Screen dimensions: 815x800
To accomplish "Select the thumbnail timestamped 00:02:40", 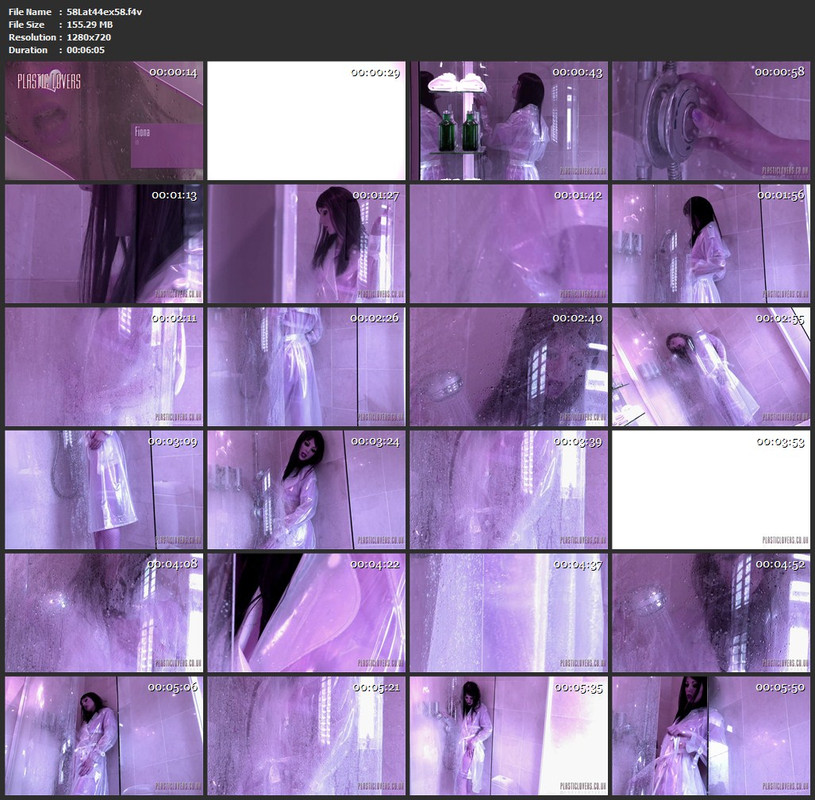I will [509, 366].
